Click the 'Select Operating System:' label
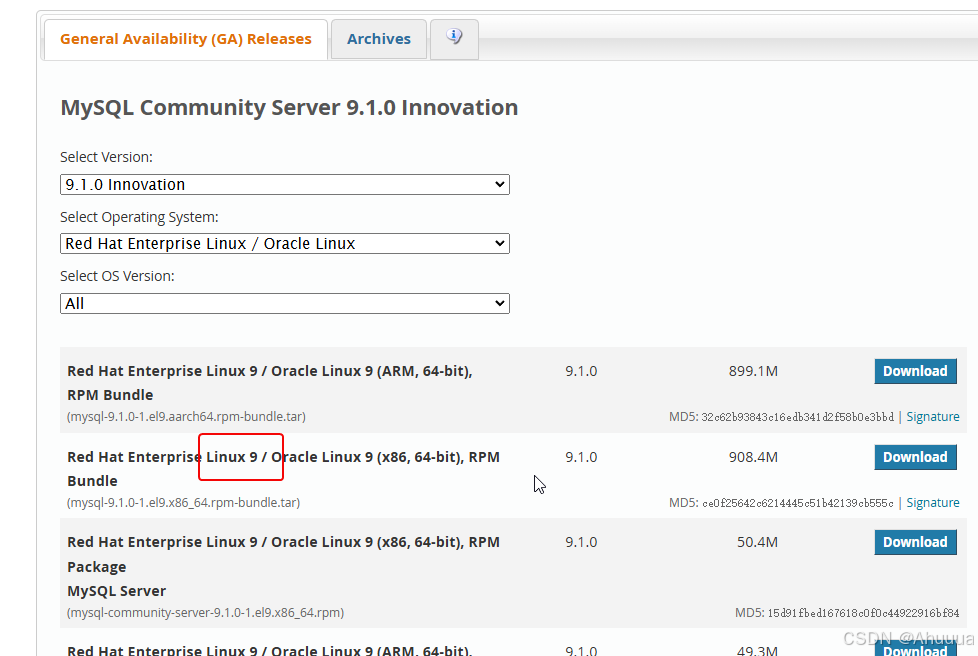The height and width of the screenshot is (656, 978). [139, 217]
